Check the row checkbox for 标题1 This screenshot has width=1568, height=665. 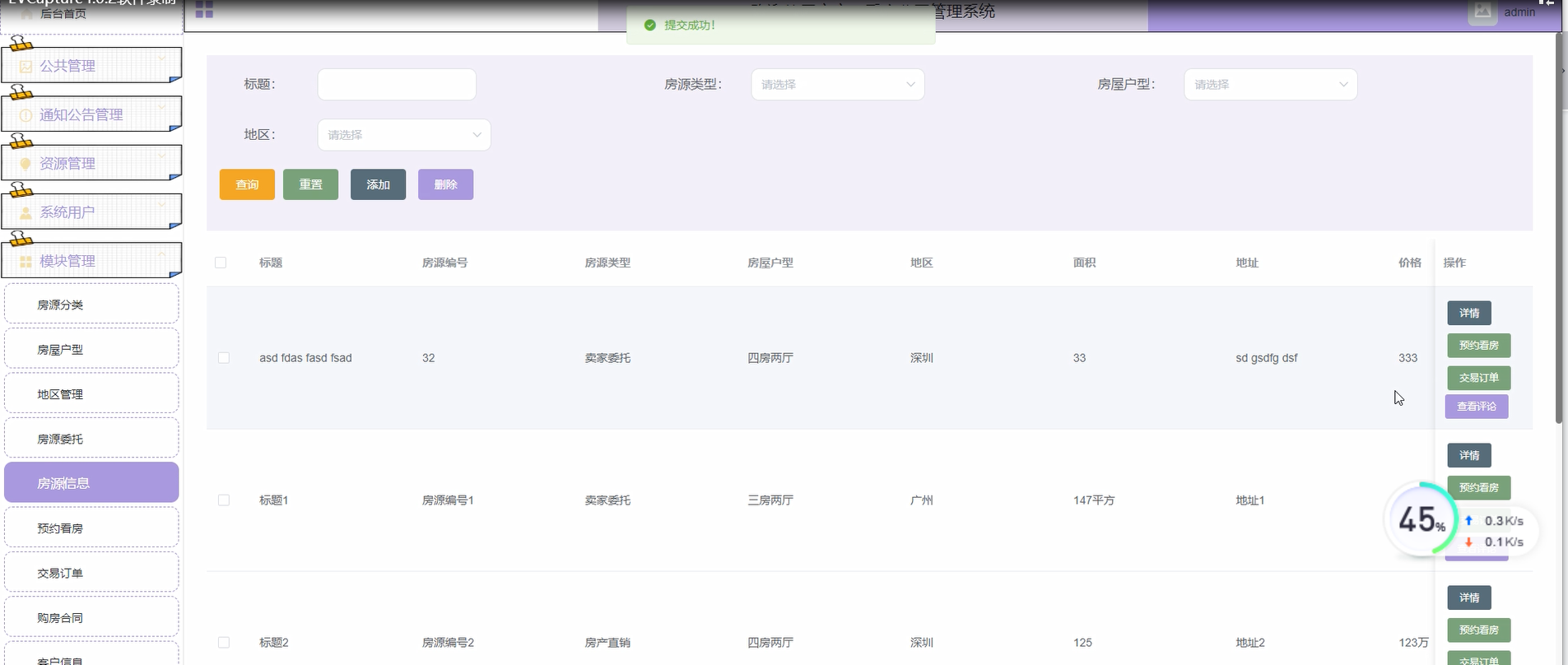(x=224, y=500)
